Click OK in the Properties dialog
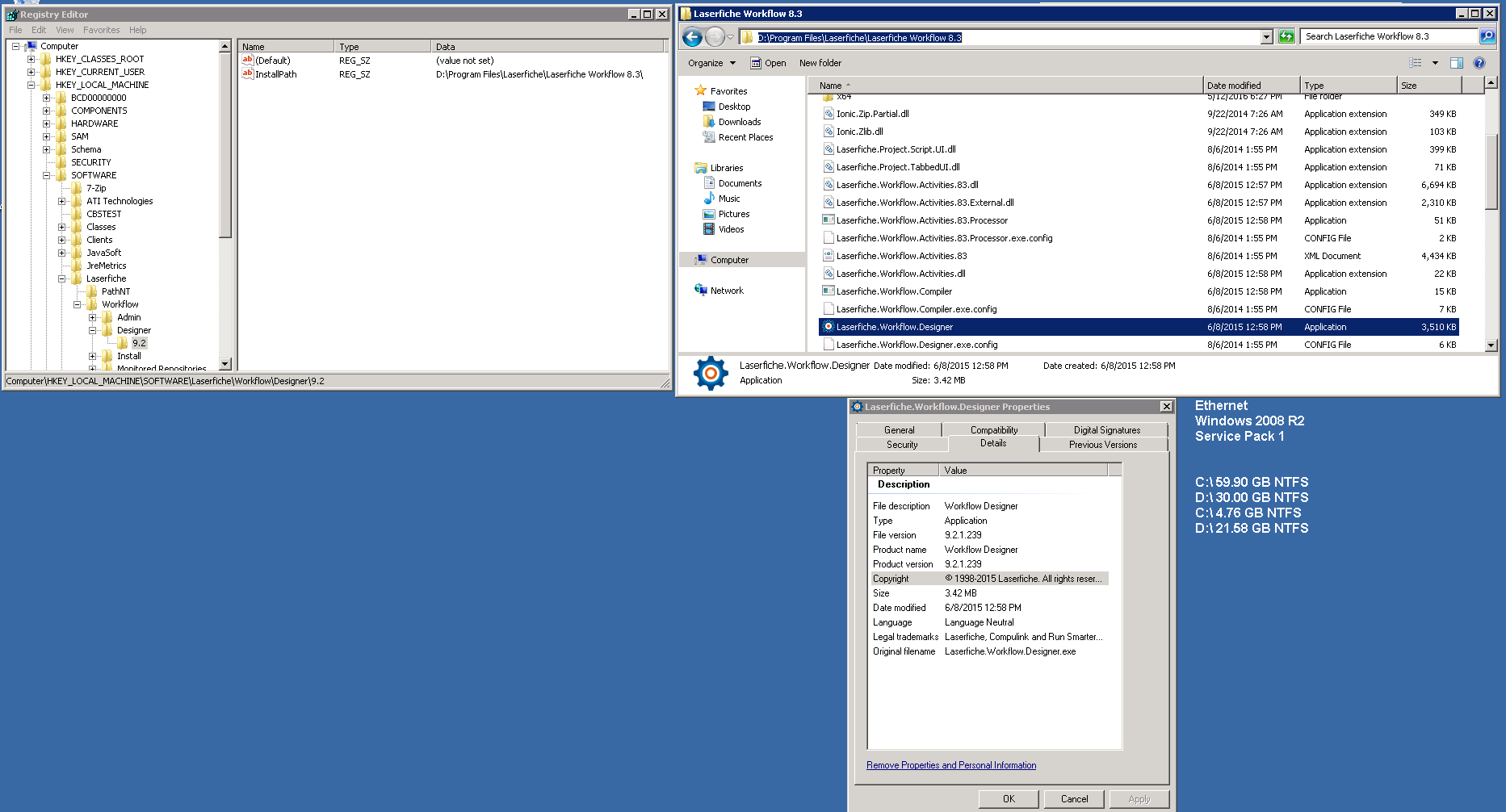Image resolution: width=1506 pixels, height=812 pixels. point(1009,799)
